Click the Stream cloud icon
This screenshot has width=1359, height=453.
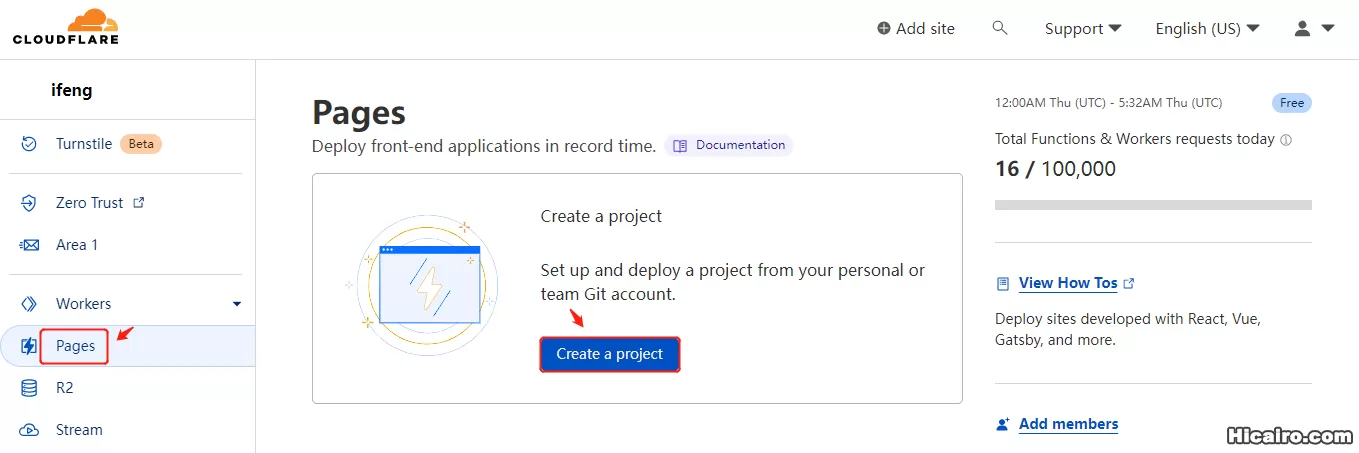pyautogui.click(x=29, y=430)
